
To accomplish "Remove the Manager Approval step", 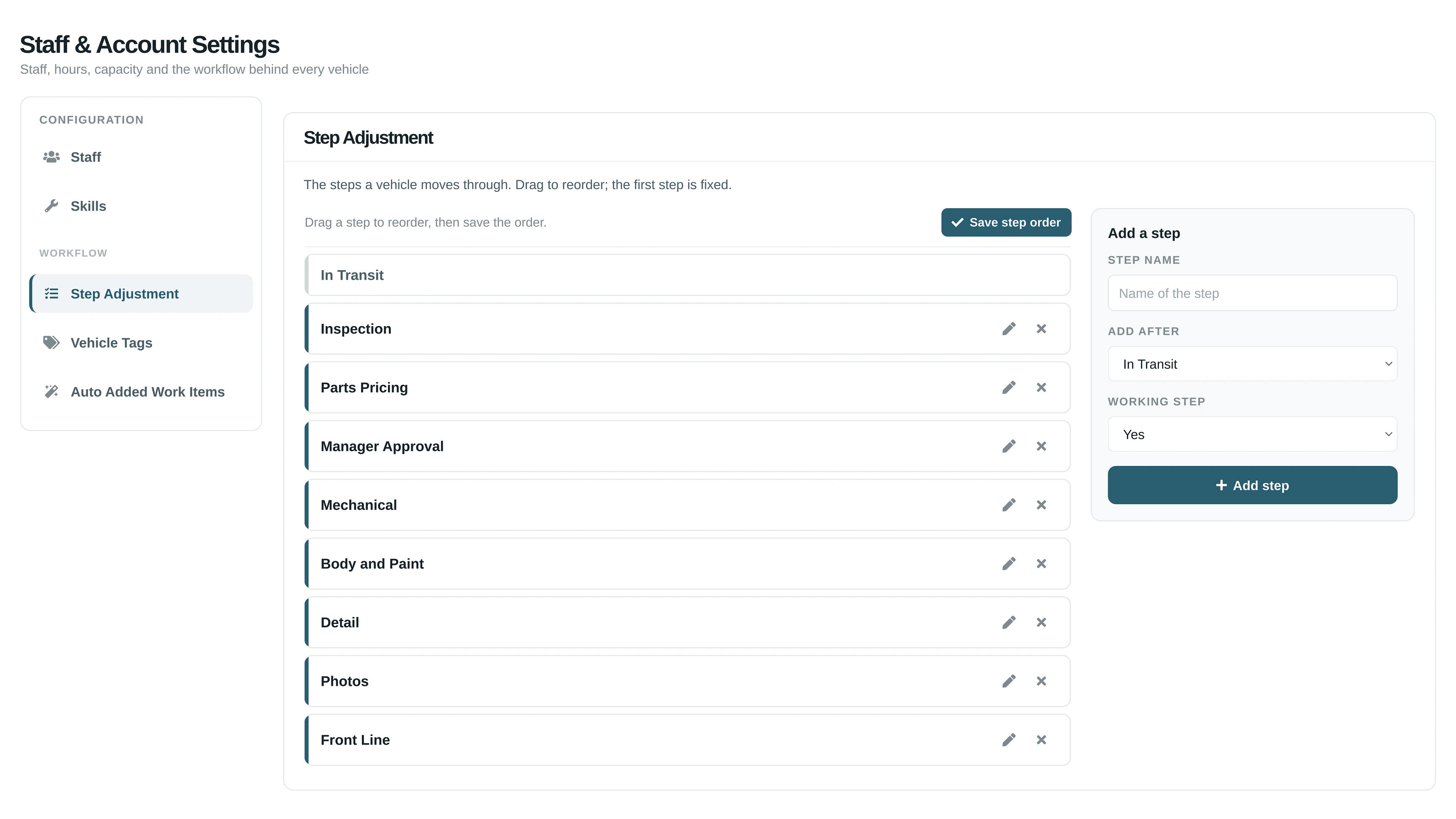I will pos(1041,447).
